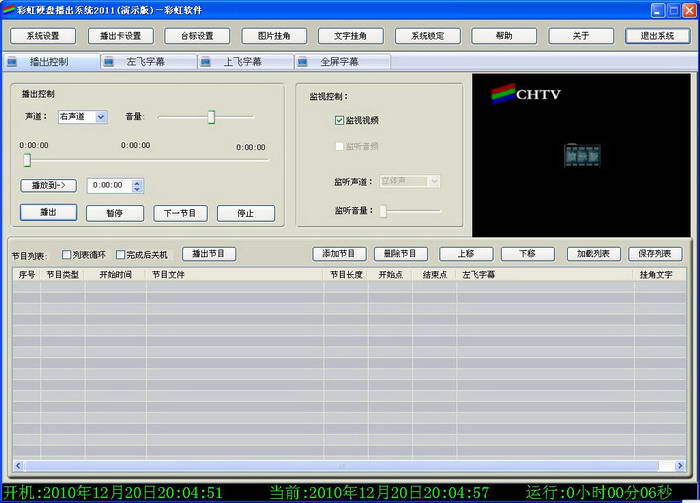700x503 pixels.
Task: Open the 帮助 help button
Action: [504, 36]
